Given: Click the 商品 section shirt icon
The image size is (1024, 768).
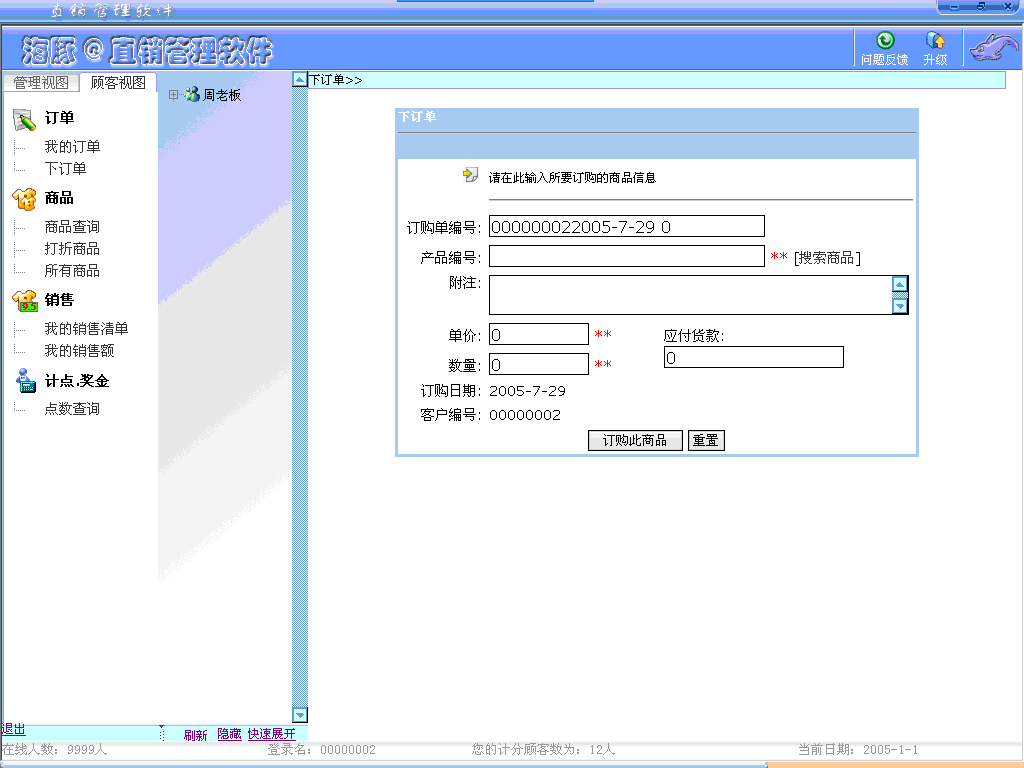Looking at the screenshot, I should [24, 199].
